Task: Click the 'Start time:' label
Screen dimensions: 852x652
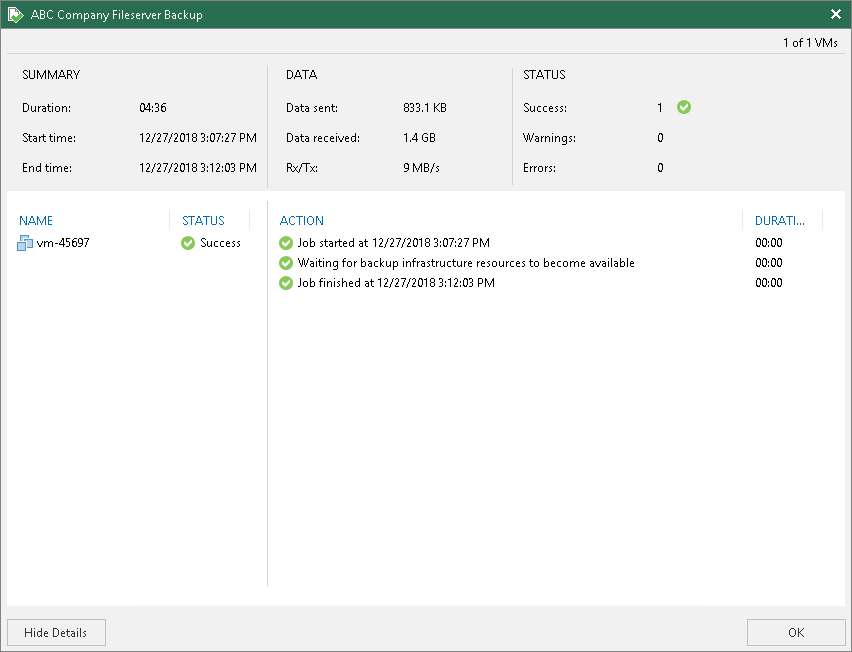Action: pos(49,138)
